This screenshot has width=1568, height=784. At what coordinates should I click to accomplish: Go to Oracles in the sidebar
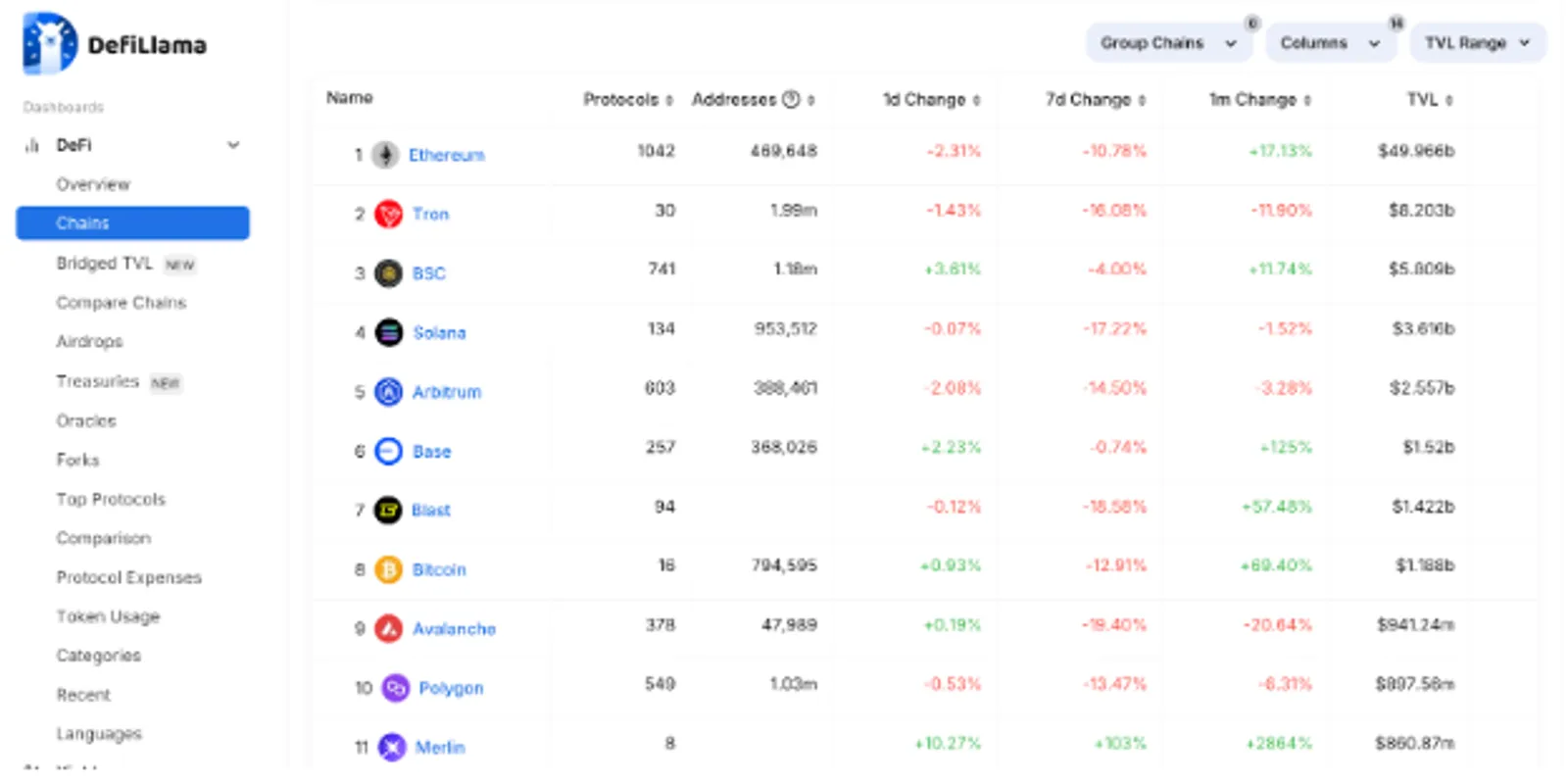86,420
